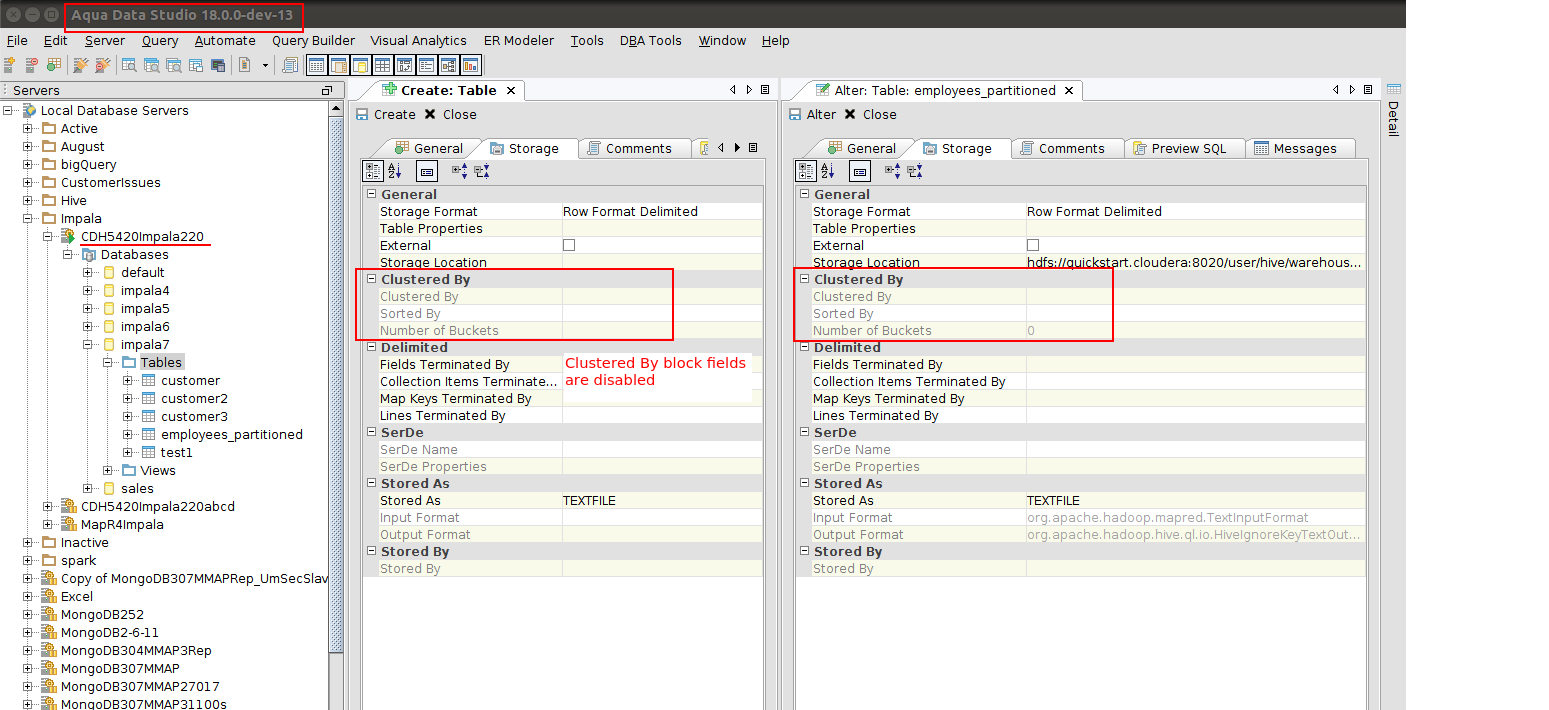Viewport: 1549px width, 710px height.
Task: Check the External box in Alter Table
Action: [x=1033, y=245]
